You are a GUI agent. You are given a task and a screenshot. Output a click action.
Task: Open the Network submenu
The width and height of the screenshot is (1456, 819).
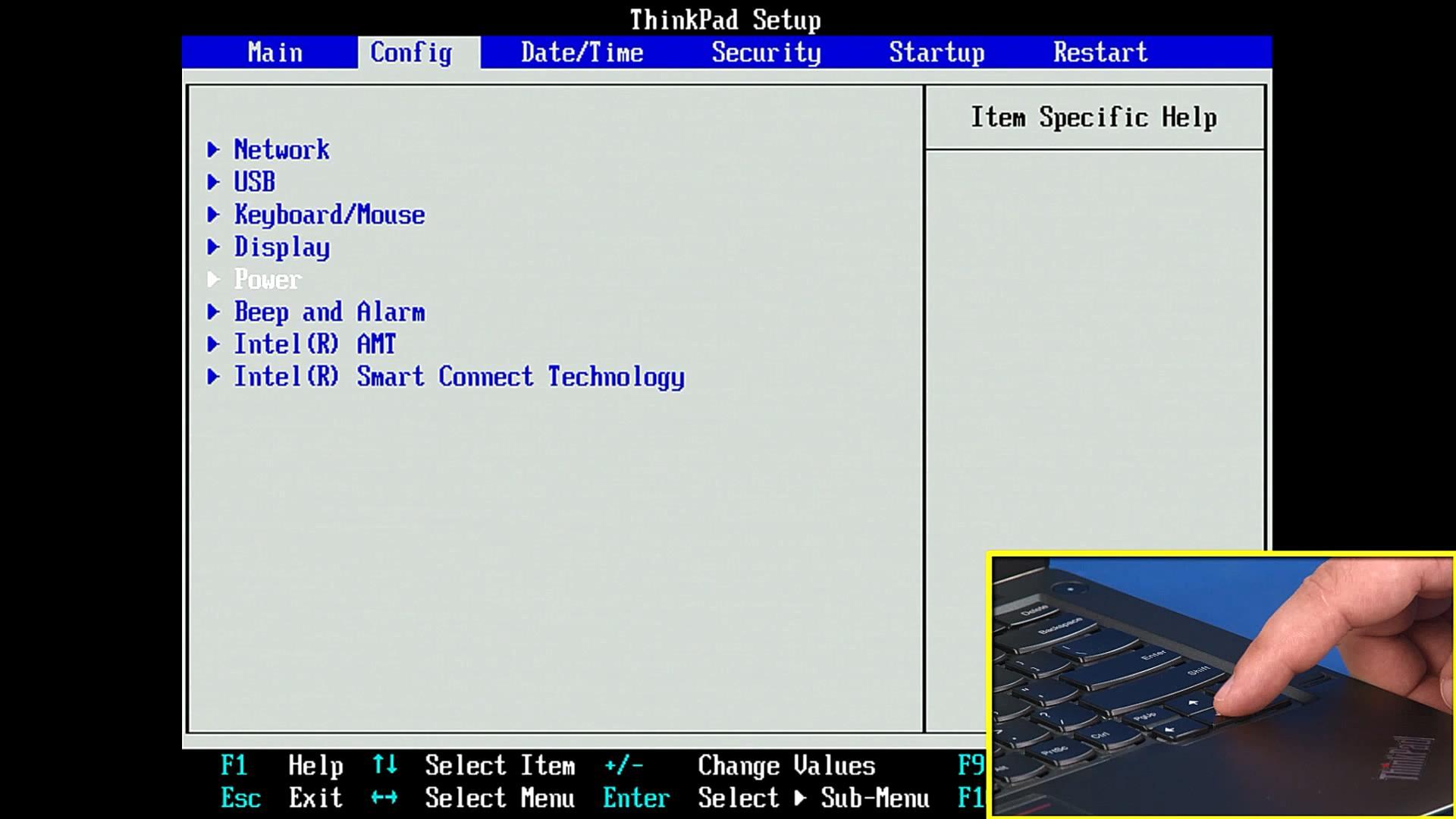click(281, 149)
